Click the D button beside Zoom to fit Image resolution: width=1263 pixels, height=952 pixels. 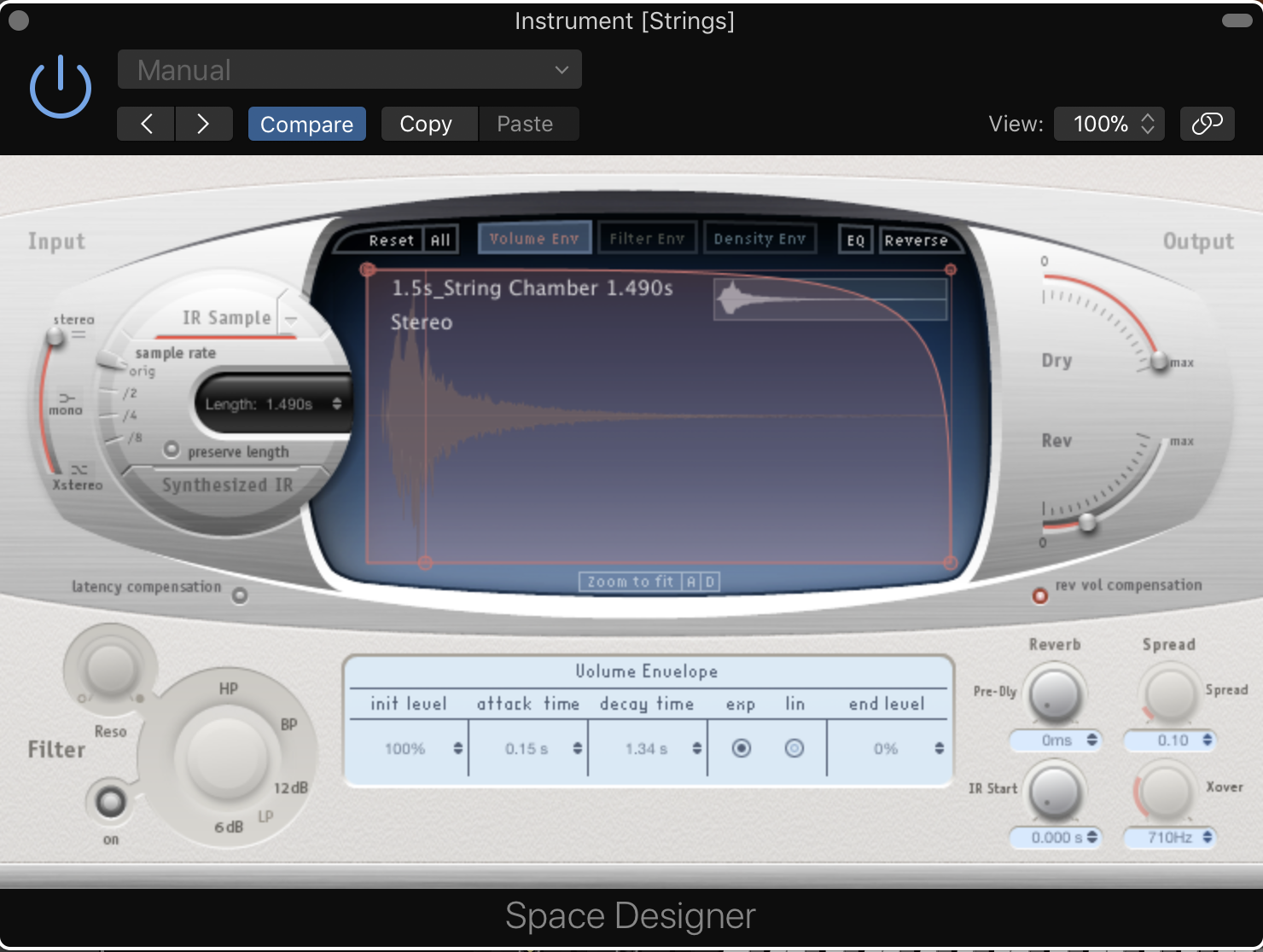pyautogui.click(x=709, y=582)
